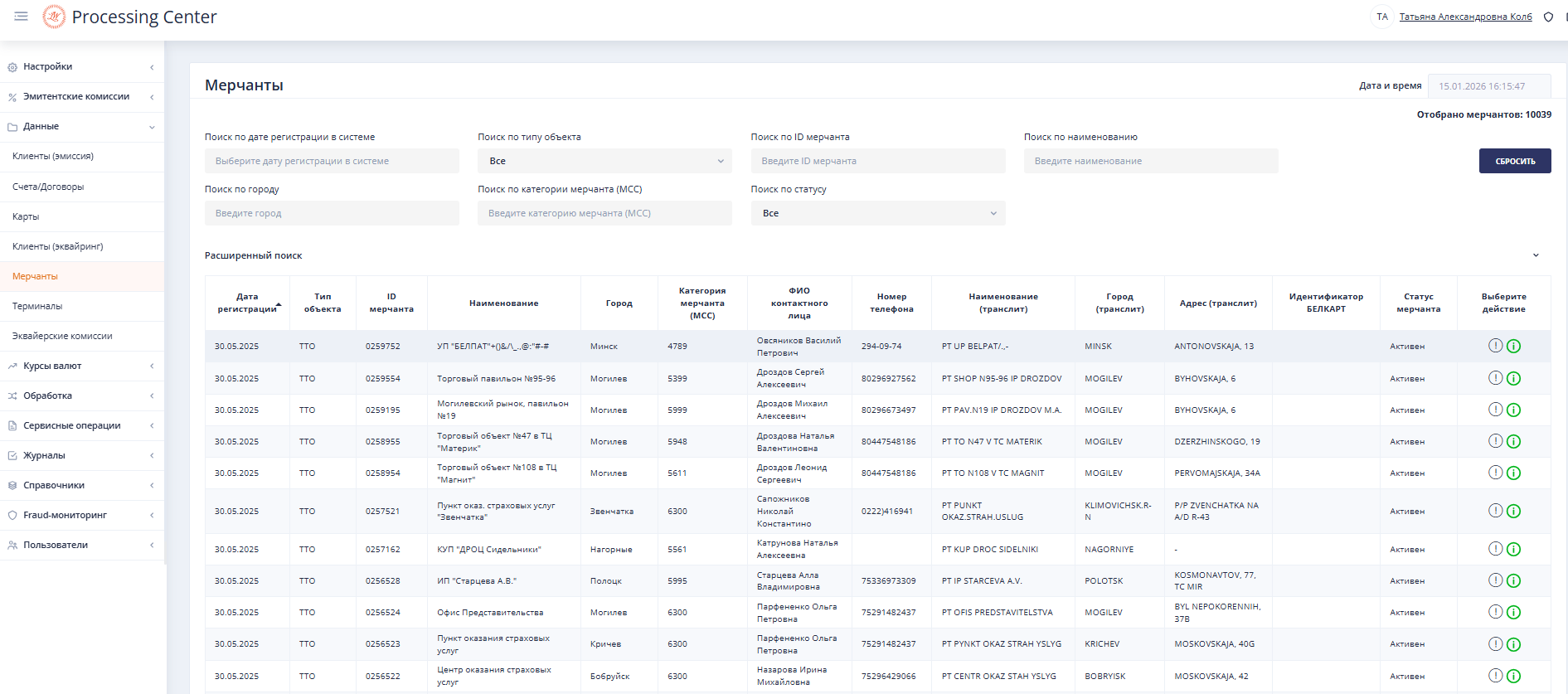
Task: Click gray exclamation icon for merchant 0256524
Action: click(1495, 612)
